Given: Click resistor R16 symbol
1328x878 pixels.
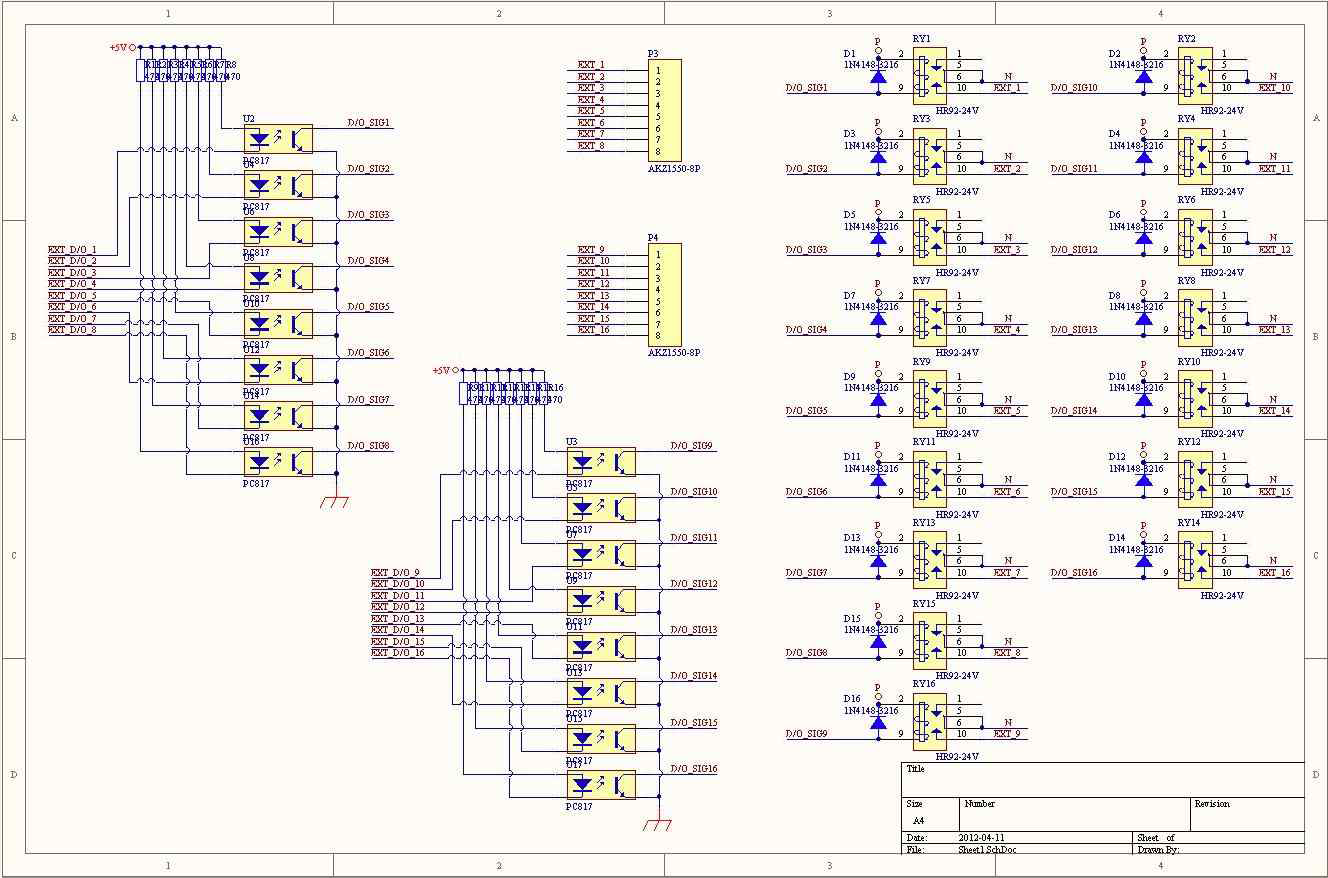Looking at the screenshot, I should pyautogui.click(x=543, y=393).
